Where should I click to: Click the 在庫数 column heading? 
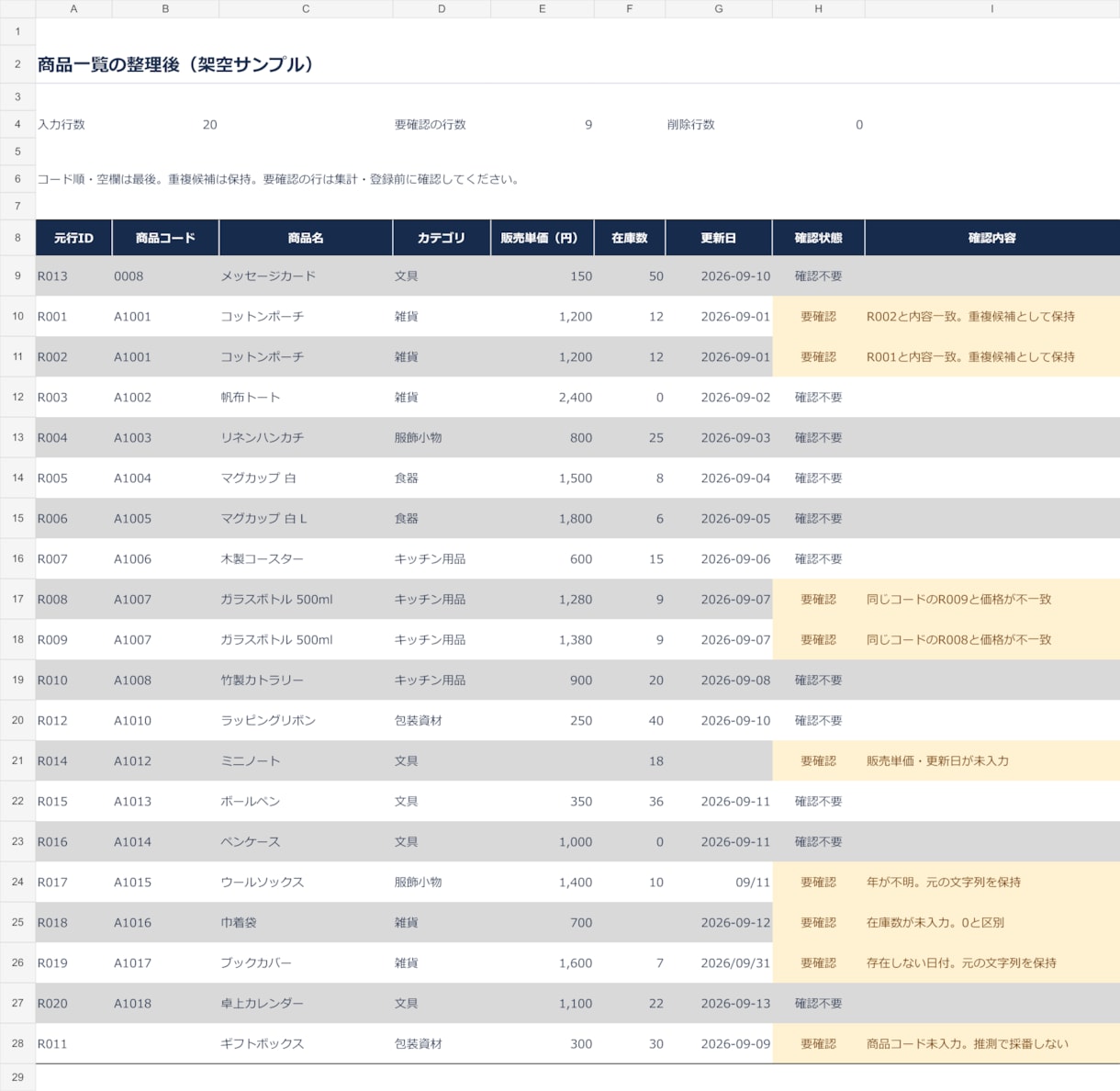click(630, 238)
